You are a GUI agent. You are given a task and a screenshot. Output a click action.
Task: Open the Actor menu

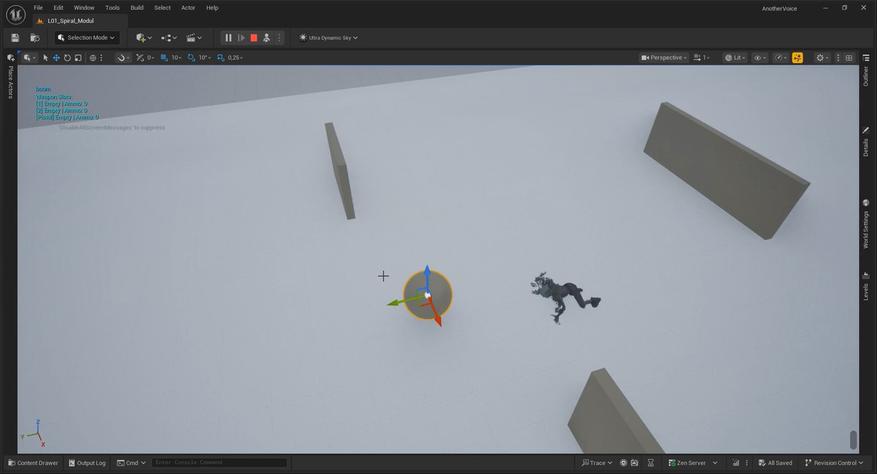[188, 8]
